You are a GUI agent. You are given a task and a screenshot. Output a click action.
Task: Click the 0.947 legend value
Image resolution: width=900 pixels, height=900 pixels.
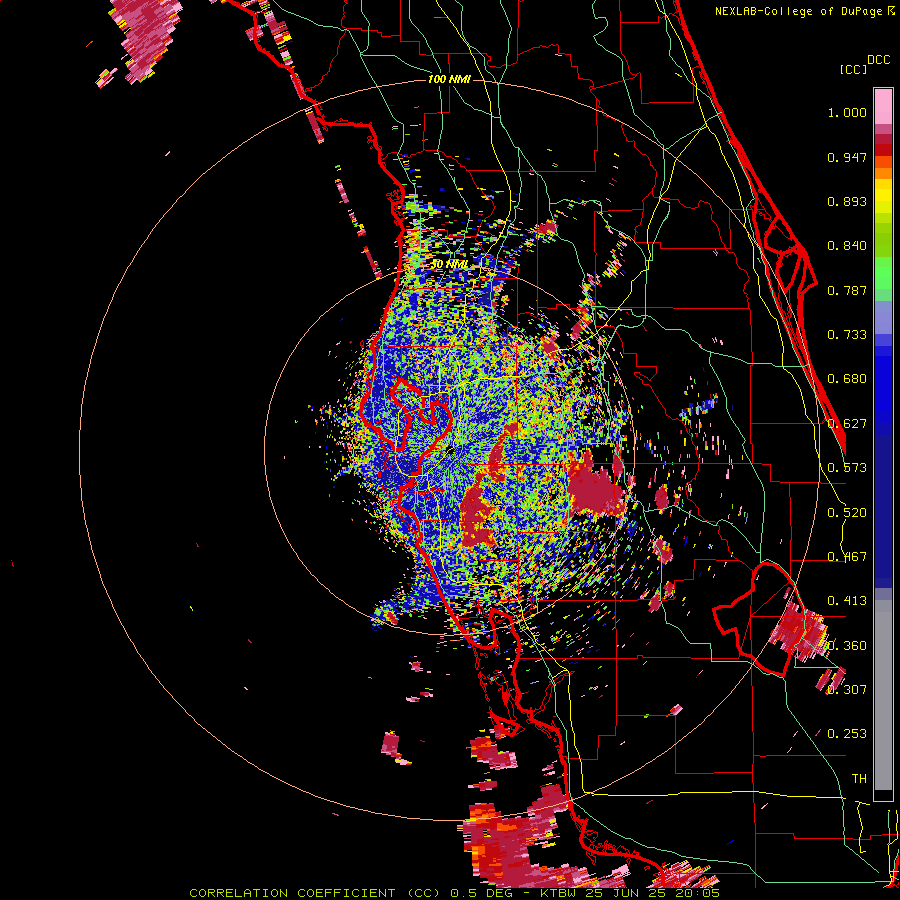pos(847,157)
